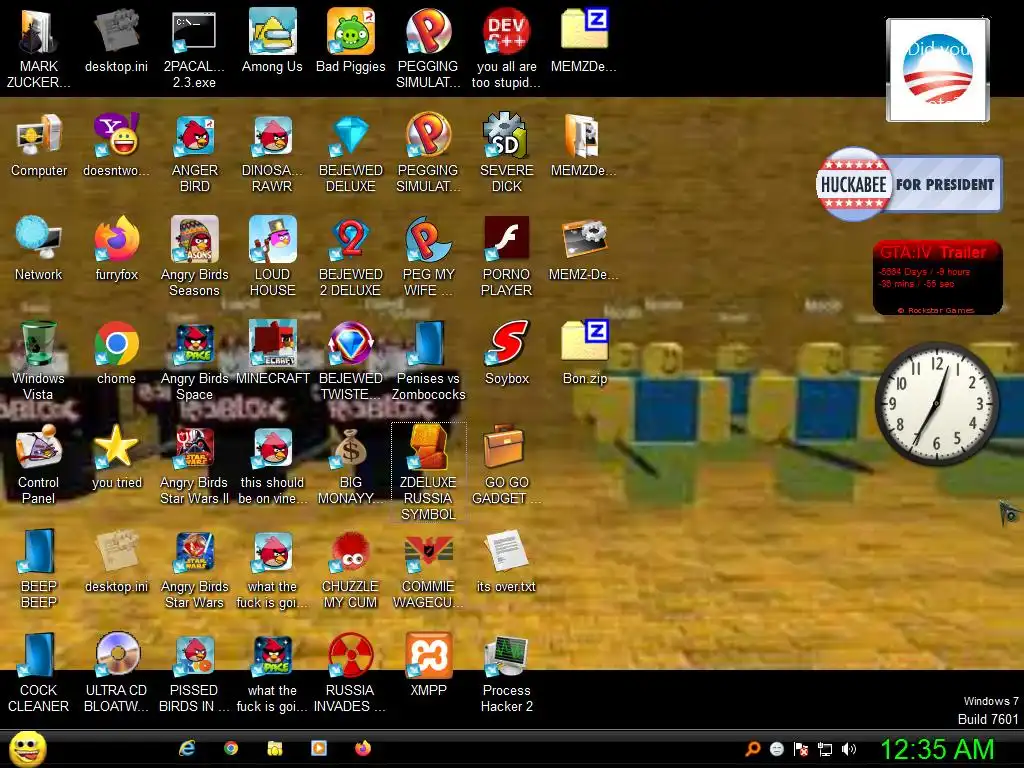Open the media player taskbar icon

coord(319,748)
